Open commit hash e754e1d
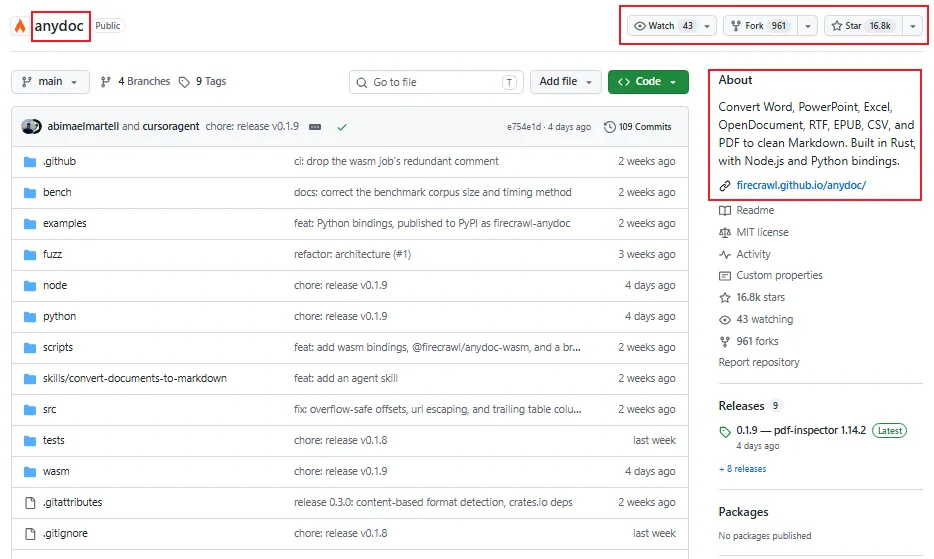 524,127
